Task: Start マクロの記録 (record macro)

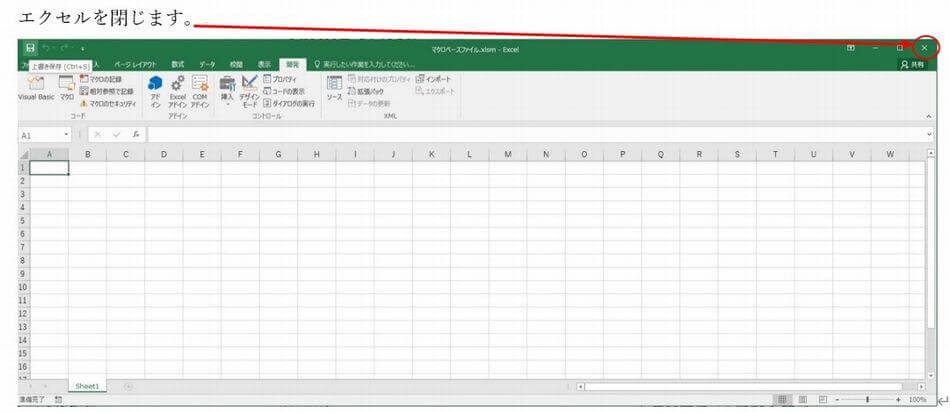Action: (x=101, y=79)
